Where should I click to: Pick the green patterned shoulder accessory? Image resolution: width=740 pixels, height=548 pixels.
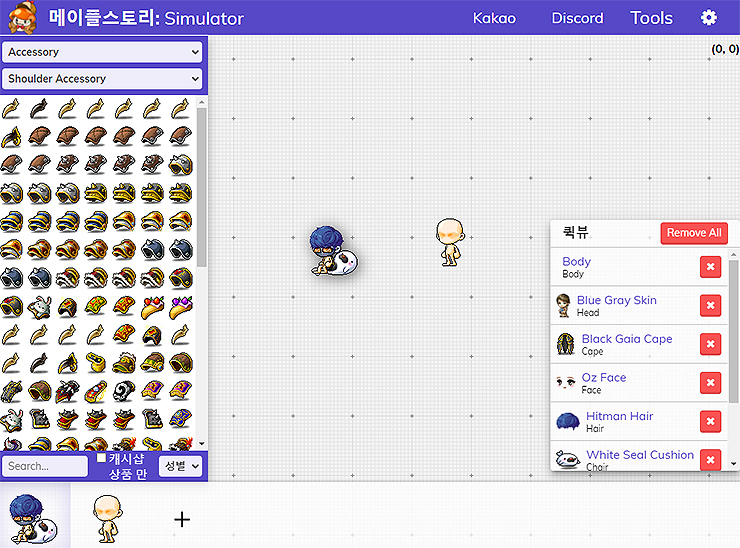96,307
